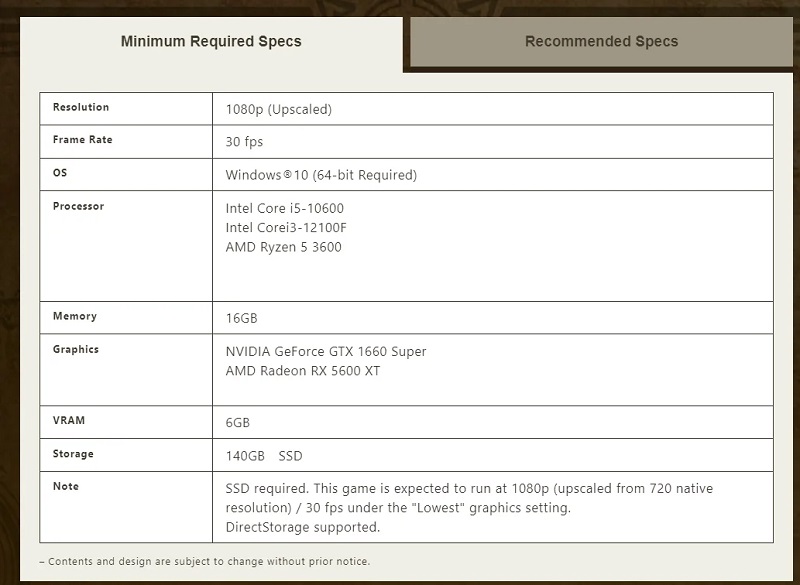Select the AMD Radeon RX 5600 XT line
The height and width of the screenshot is (585, 800).
(x=303, y=371)
